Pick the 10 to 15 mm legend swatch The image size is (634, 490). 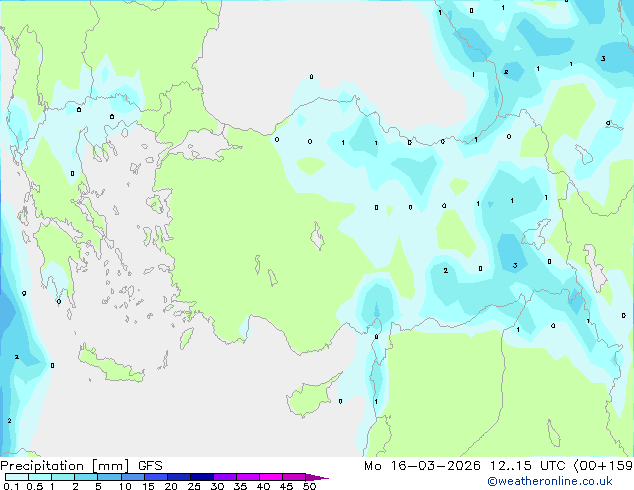pyautogui.click(x=133, y=477)
